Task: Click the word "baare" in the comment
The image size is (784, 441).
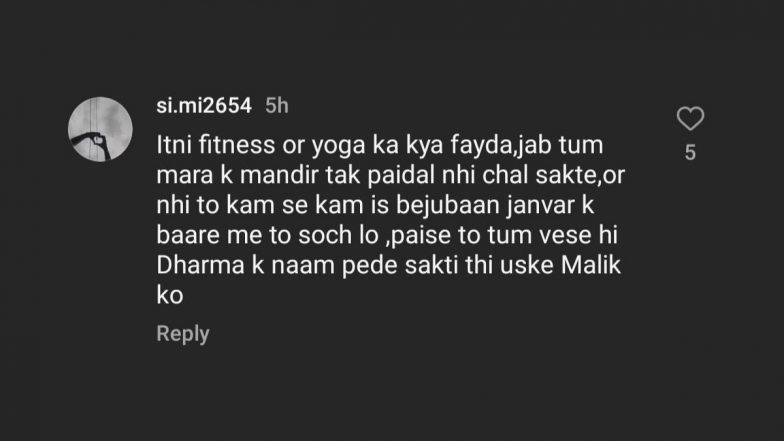Action: pyautogui.click(x=188, y=236)
